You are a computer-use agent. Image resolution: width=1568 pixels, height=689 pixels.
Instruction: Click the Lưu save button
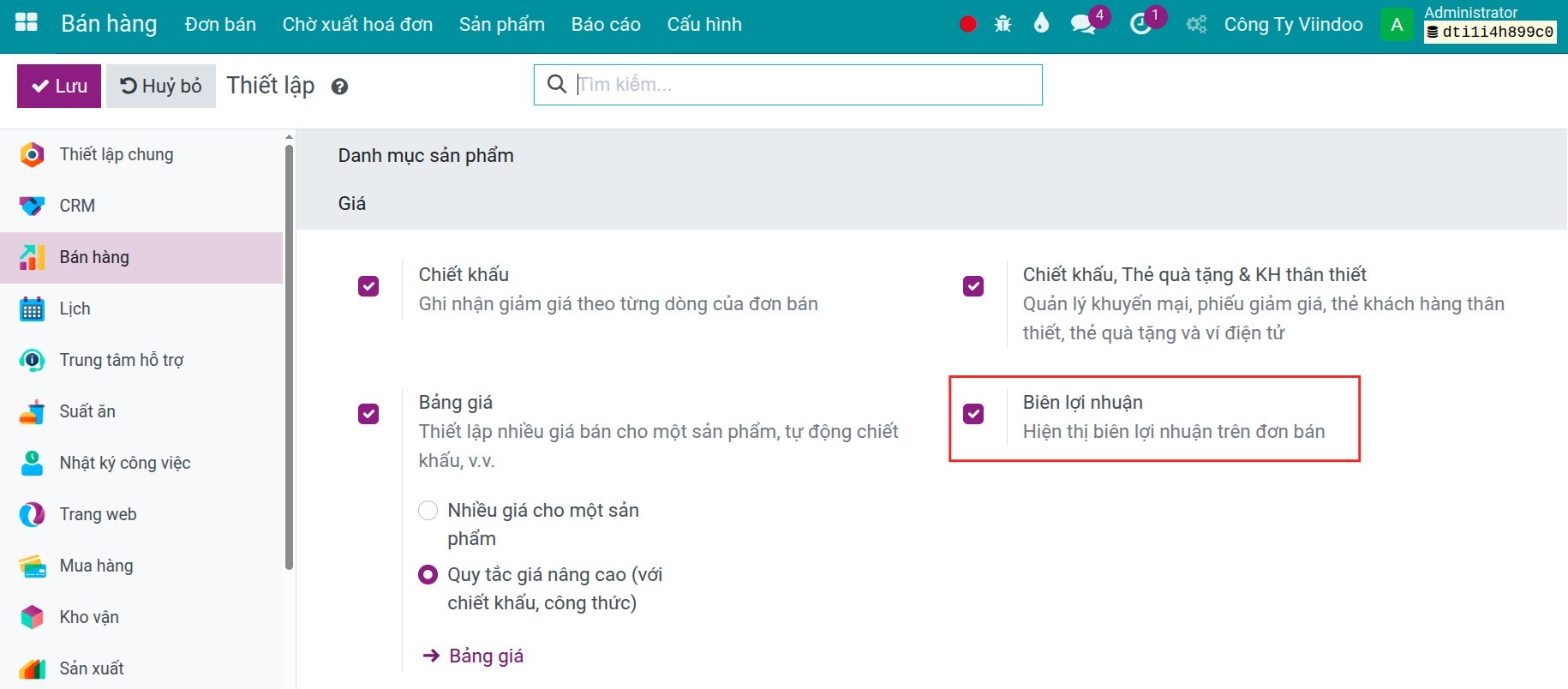(x=59, y=86)
